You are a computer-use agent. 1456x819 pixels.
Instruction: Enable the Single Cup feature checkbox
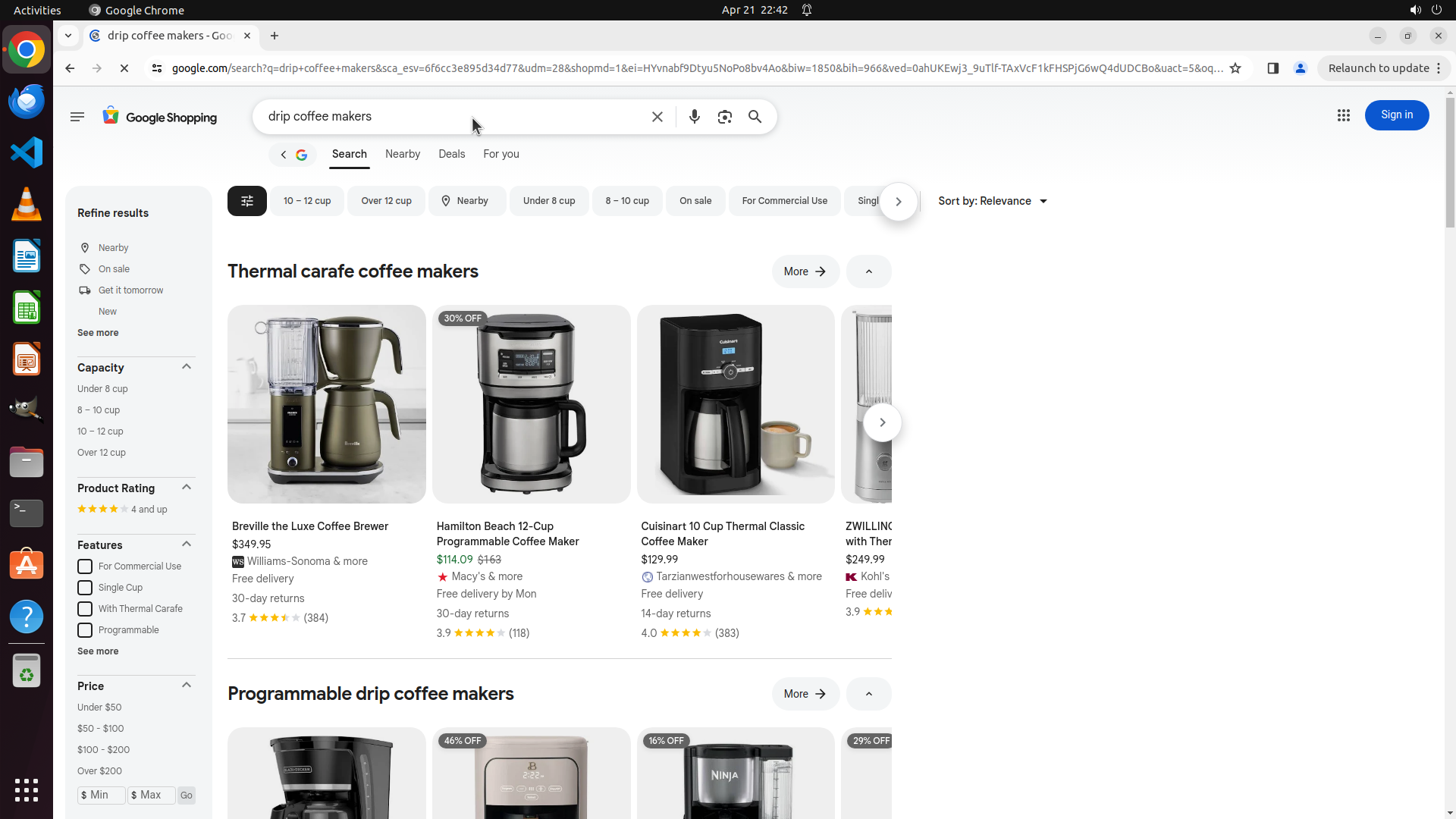coord(85,588)
